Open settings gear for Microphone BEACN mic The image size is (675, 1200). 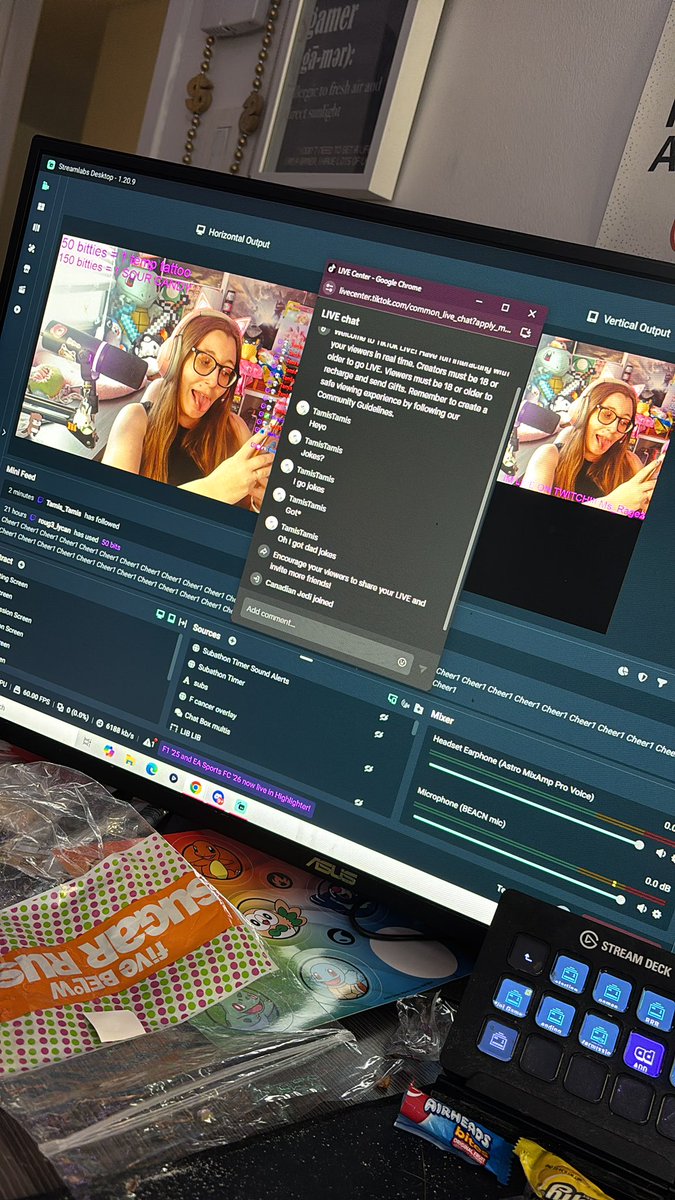click(x=656, y=914)
